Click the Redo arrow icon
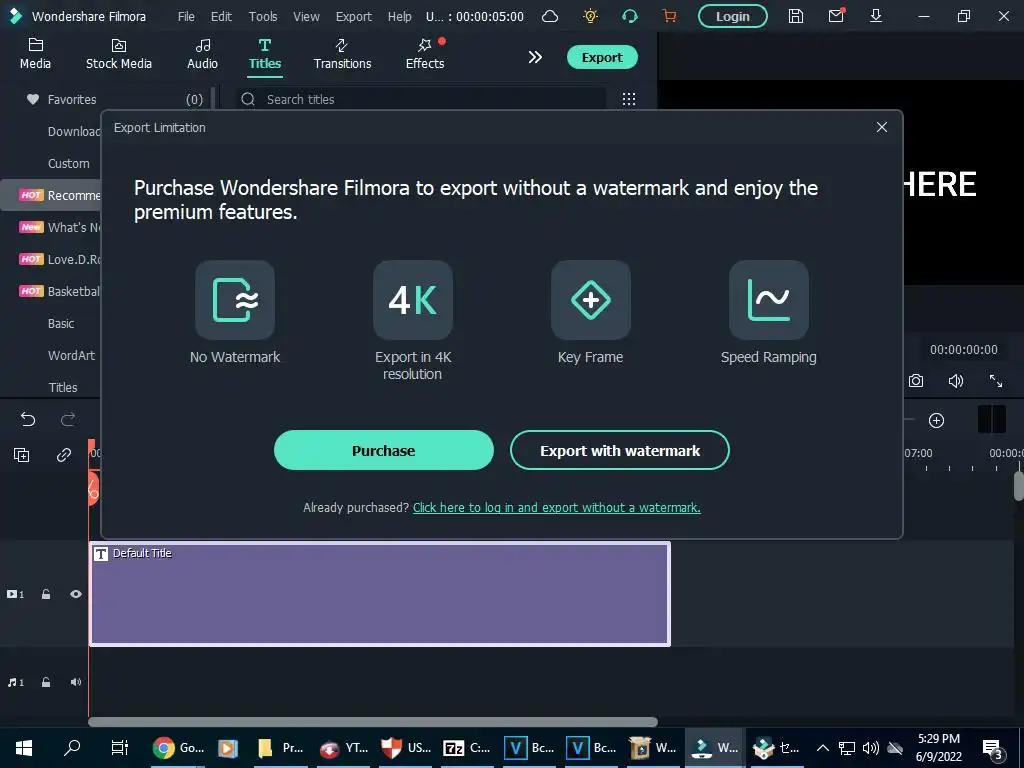Screen dimensions: 1024x768 [x=68, y=419]
